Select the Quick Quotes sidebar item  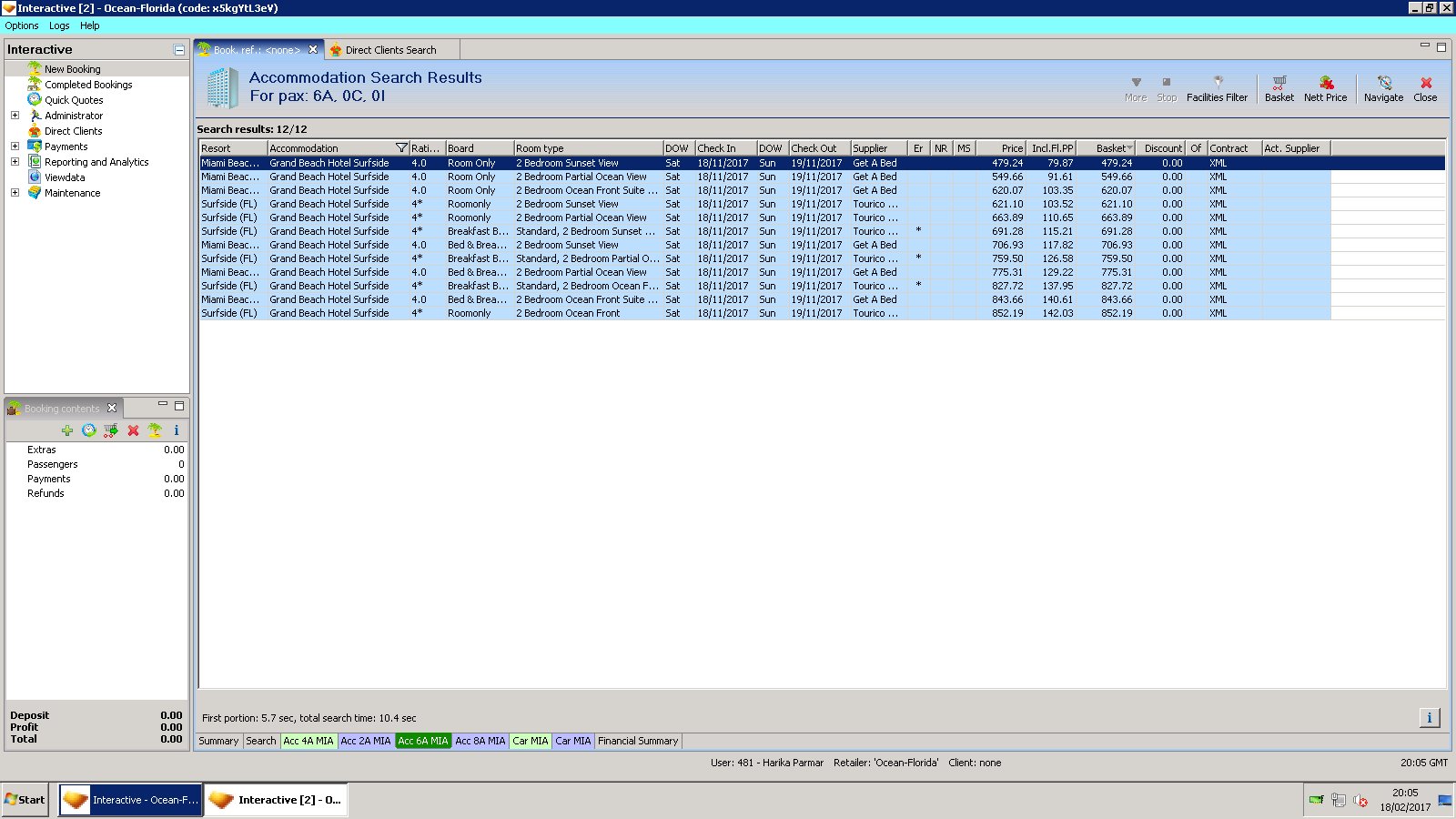(x=74, y=100)
